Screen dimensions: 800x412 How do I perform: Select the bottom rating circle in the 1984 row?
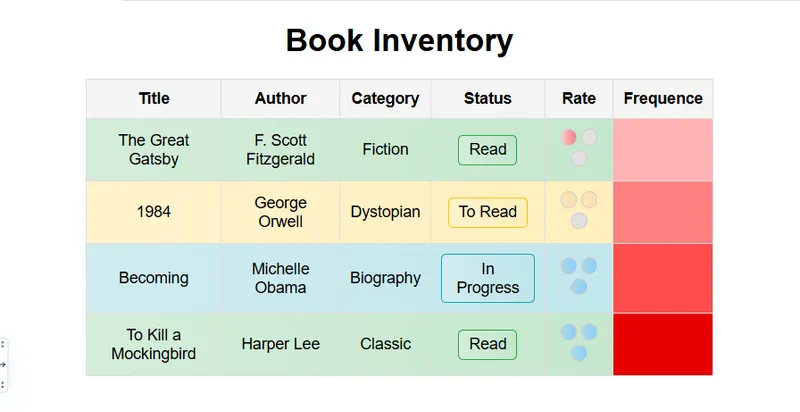[x=579, y=220]
